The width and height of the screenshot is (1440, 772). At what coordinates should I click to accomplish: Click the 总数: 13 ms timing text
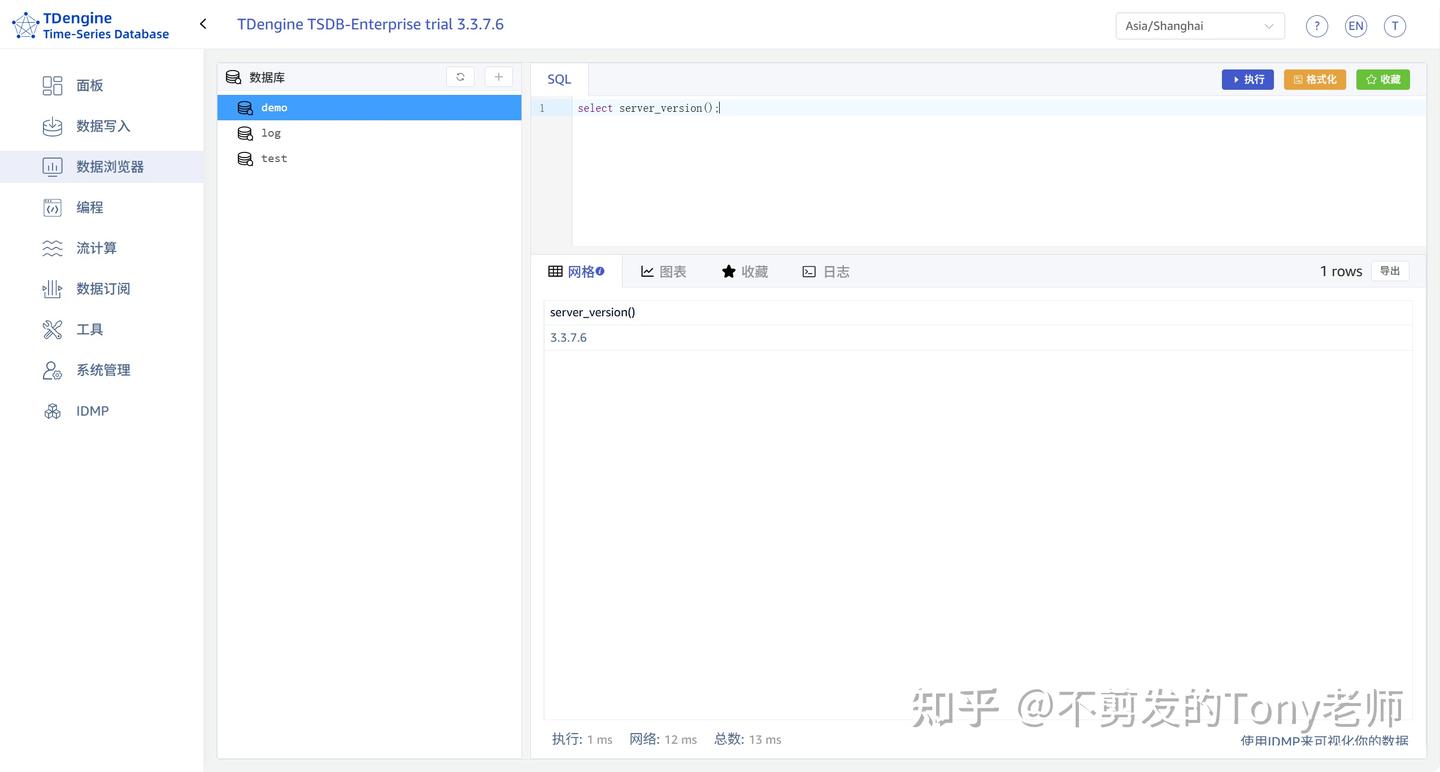coord(748,739)
